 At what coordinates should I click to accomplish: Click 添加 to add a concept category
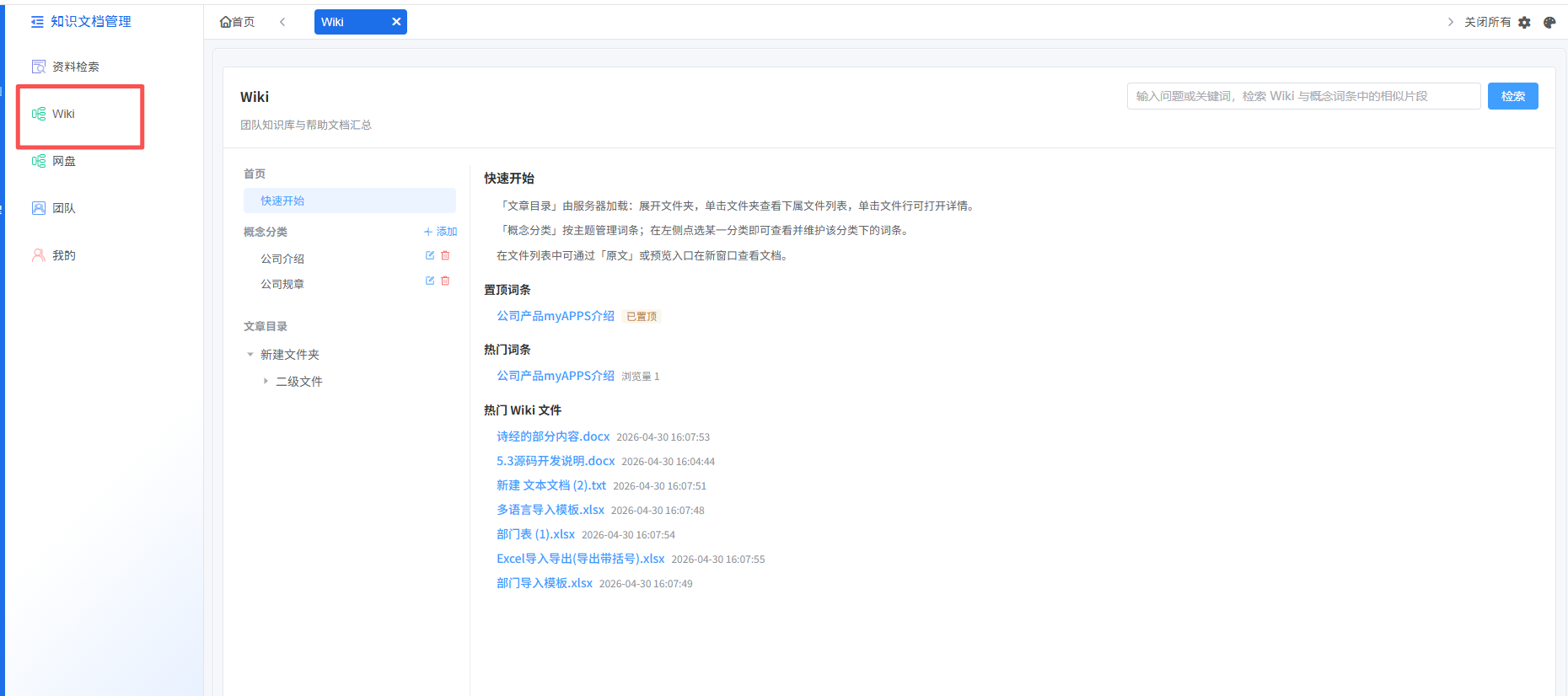click(440, 232)
